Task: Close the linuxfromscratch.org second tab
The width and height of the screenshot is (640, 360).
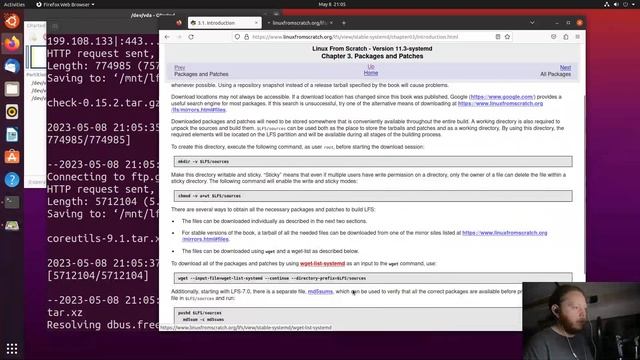Action: (331, 23)
